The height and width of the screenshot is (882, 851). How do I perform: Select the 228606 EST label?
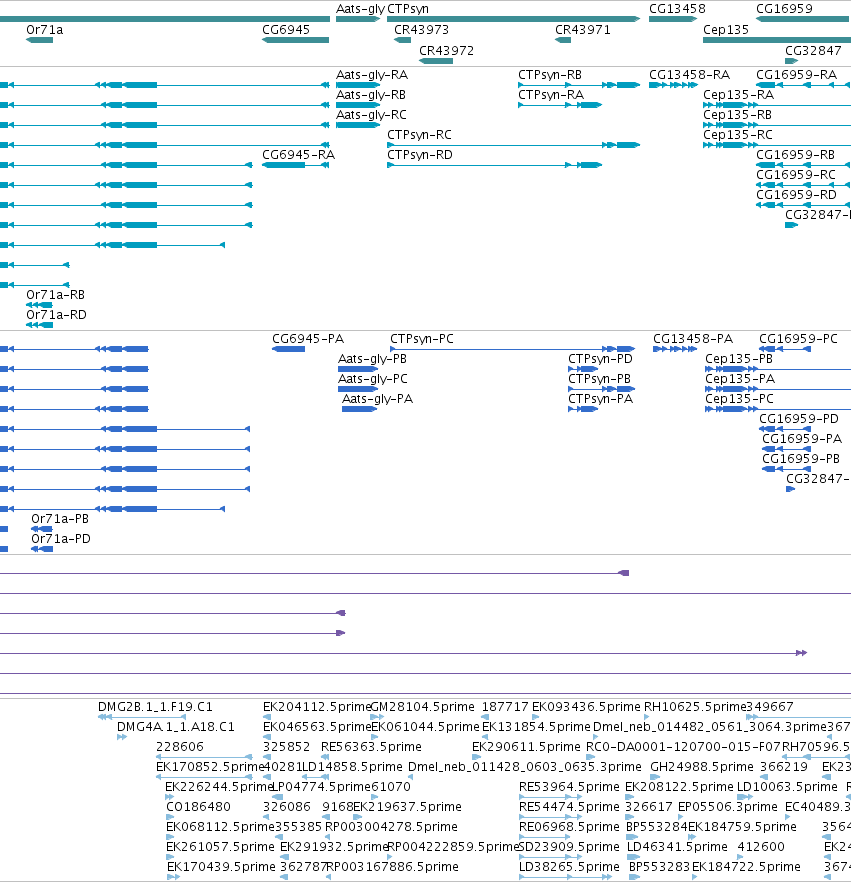click(x=180, y=747)
